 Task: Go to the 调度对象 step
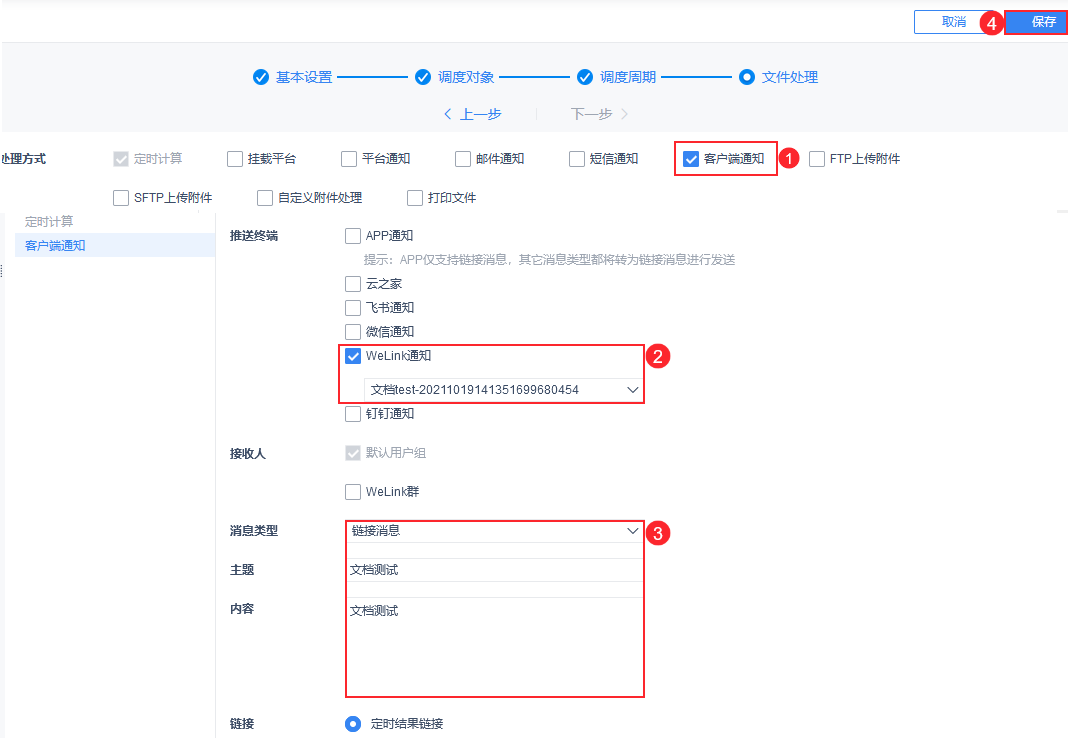pos(466,77)
